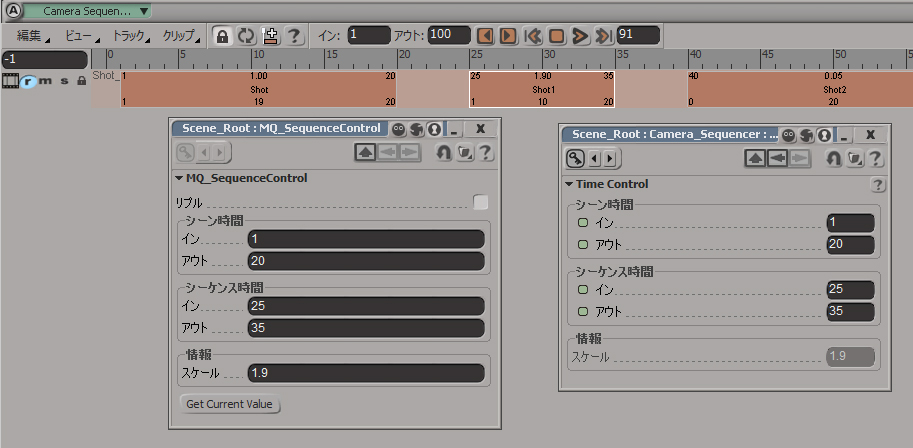Click the keyframe key icon in Camera_Sequencer panel
Image resolution: width=913 pixels, height=448 pixels.
tap(575, 158)
